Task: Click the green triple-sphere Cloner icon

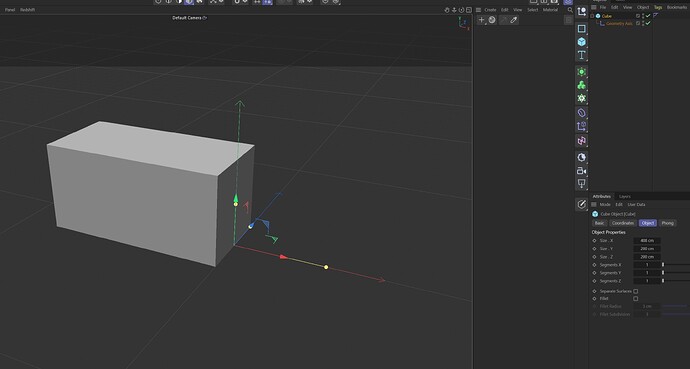Action: [x=581, y=85]
